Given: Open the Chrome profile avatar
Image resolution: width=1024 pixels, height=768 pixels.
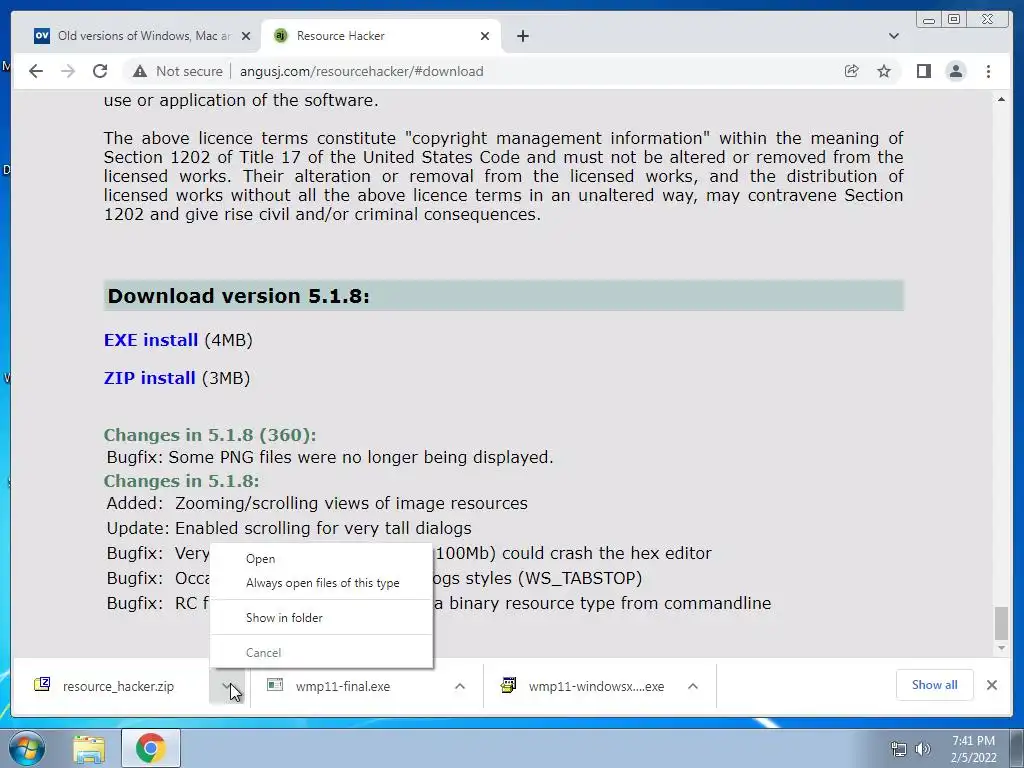Looking at the screenshot, I should click(x=955, y=71).
